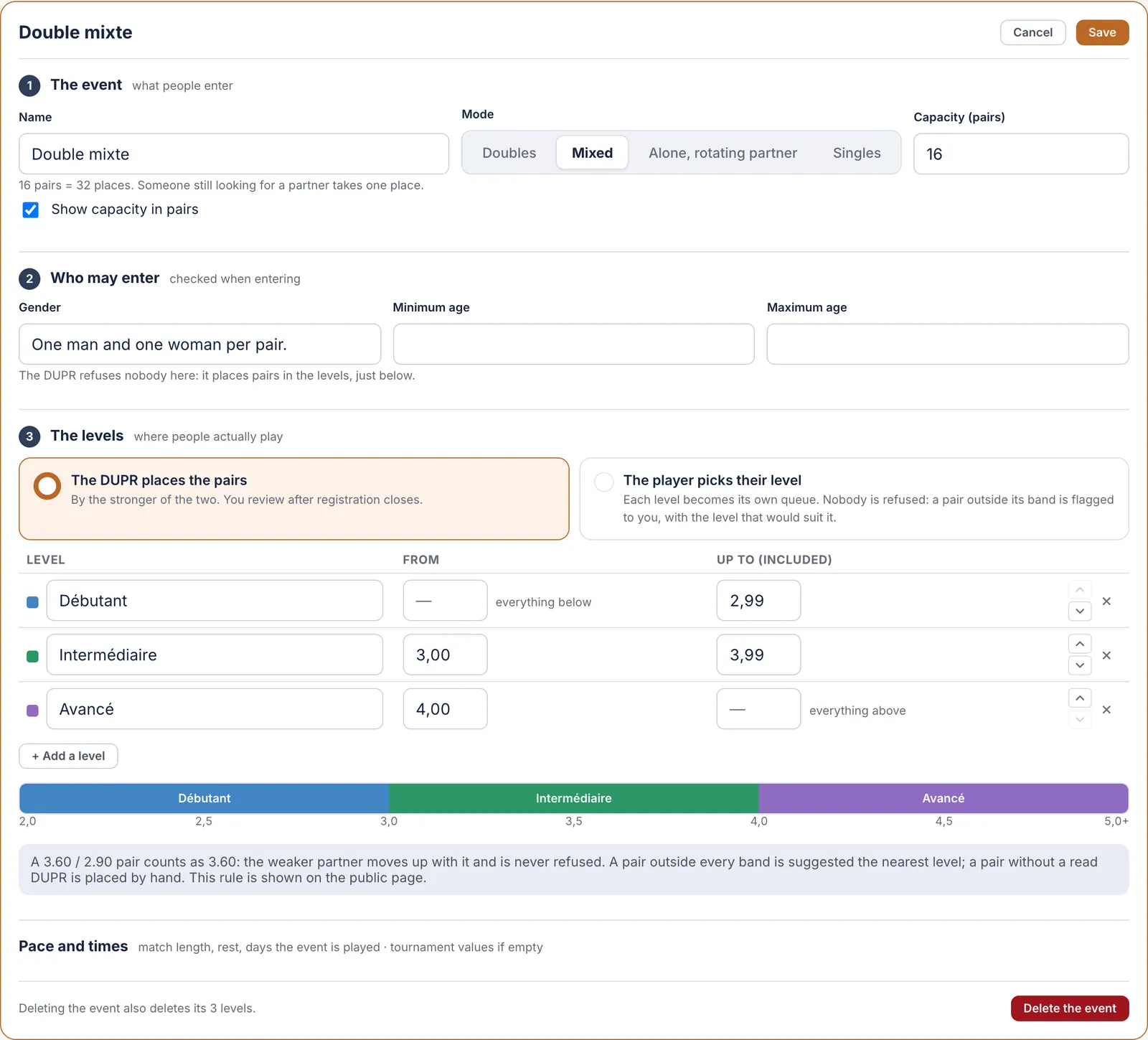Image resolution: width=1148 pixels, height=1040 pixels.
Task: Edit Intermédiaire 'up to' value 3,99
Action: click(x=758, y=655)
